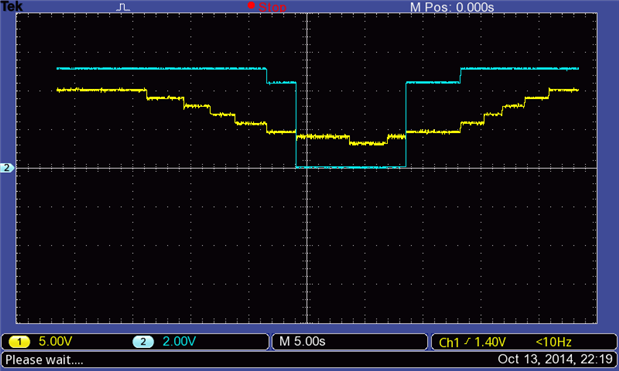Click the red Stop indicator dot

pyautogui.click(x=251, y=5)
